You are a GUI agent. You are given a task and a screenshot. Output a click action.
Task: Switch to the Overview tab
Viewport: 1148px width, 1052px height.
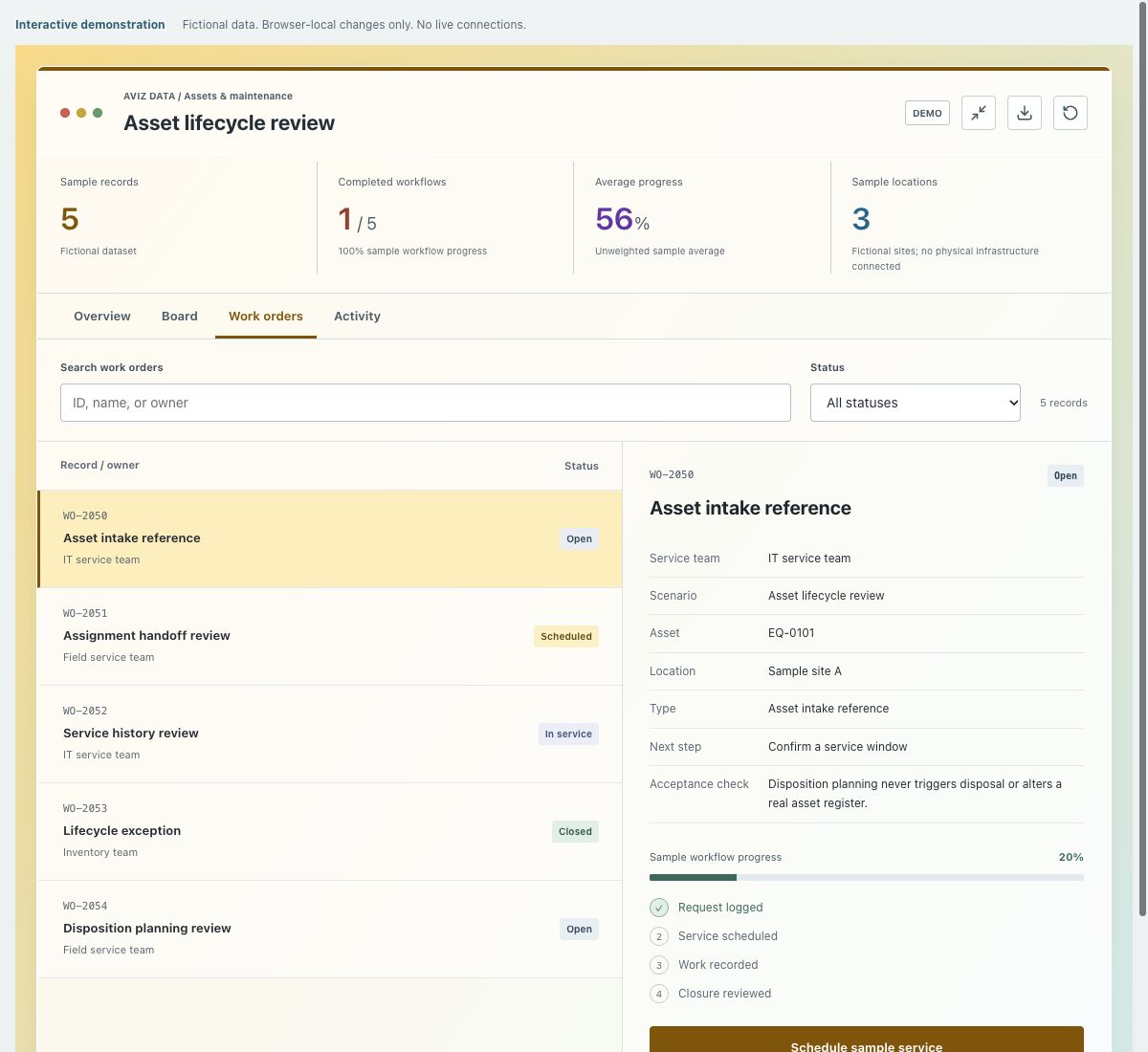coord(102,317)
